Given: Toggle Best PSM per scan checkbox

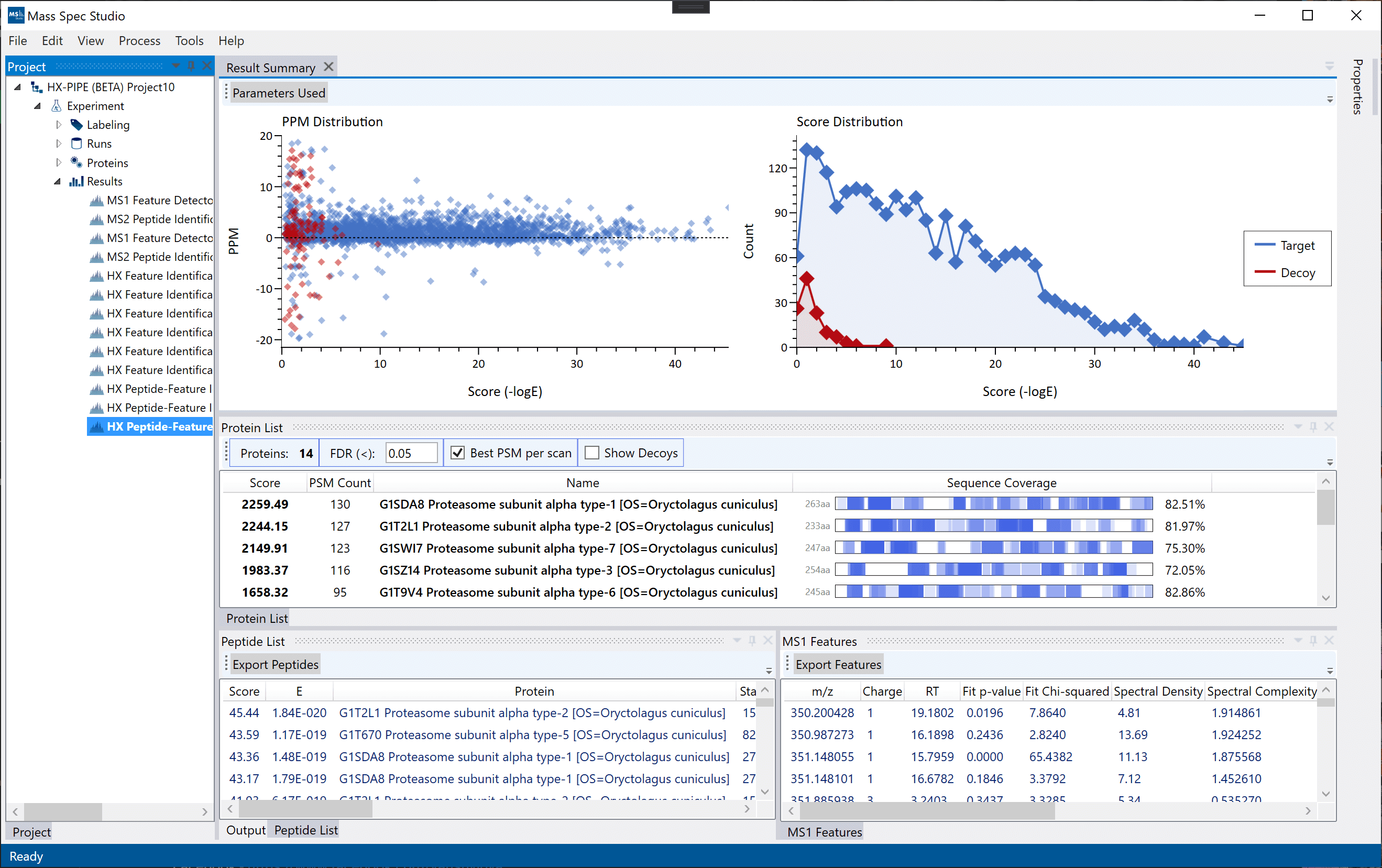Looking at the screenshot, I should pos(457,453).
